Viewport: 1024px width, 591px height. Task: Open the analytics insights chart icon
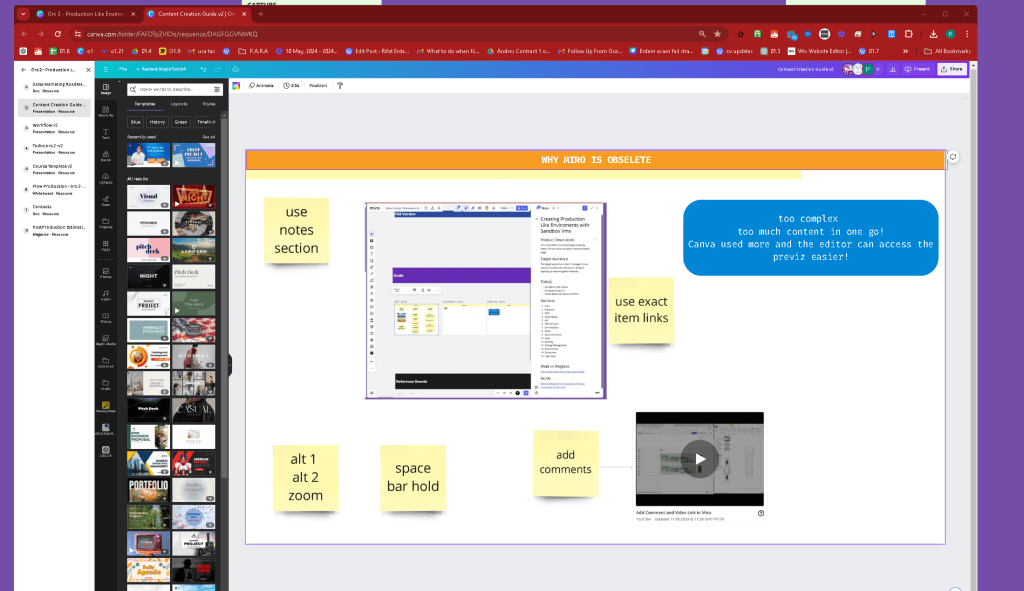pyautogui.click(x=893, y=69)
